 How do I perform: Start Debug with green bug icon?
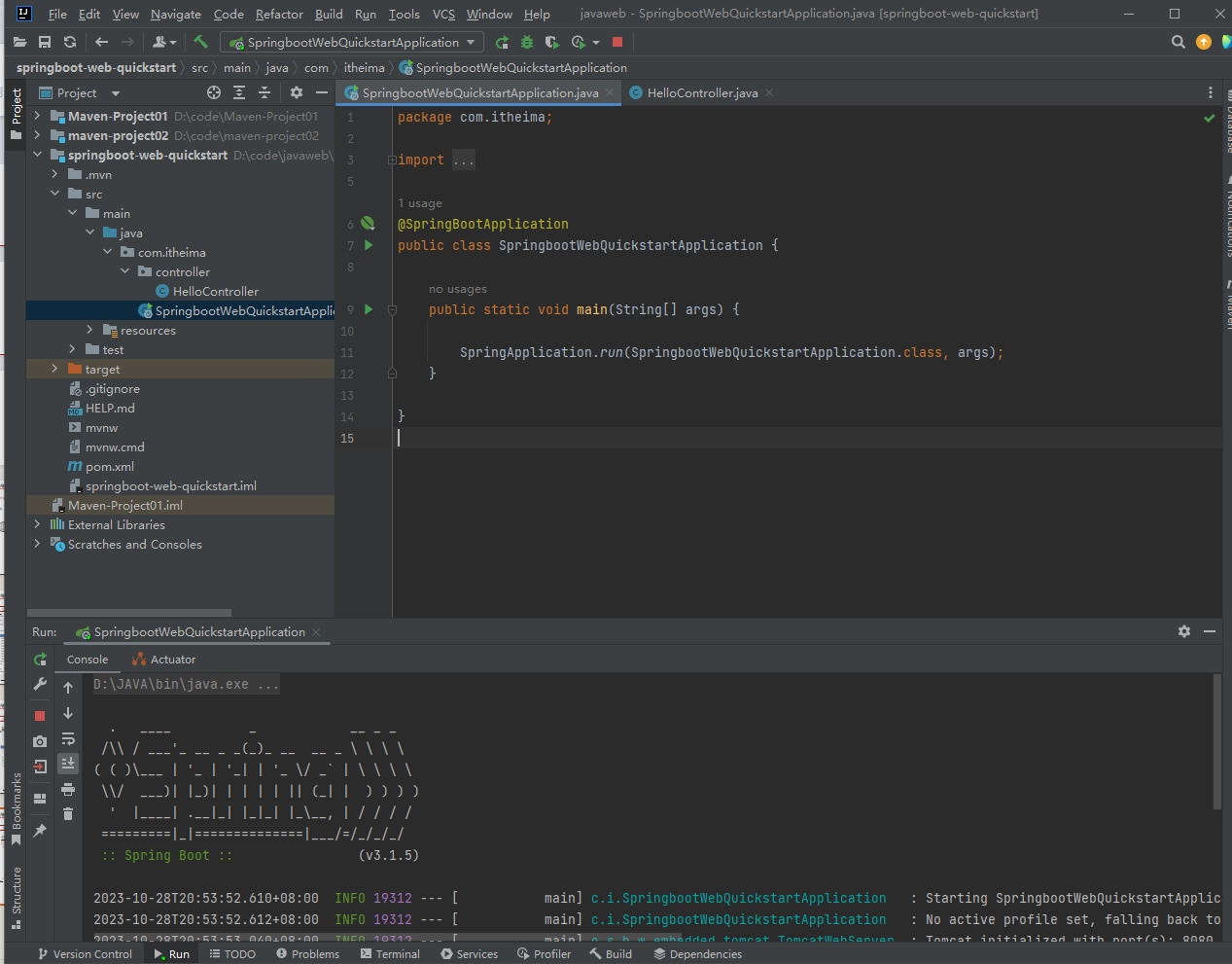click(527, 42)
